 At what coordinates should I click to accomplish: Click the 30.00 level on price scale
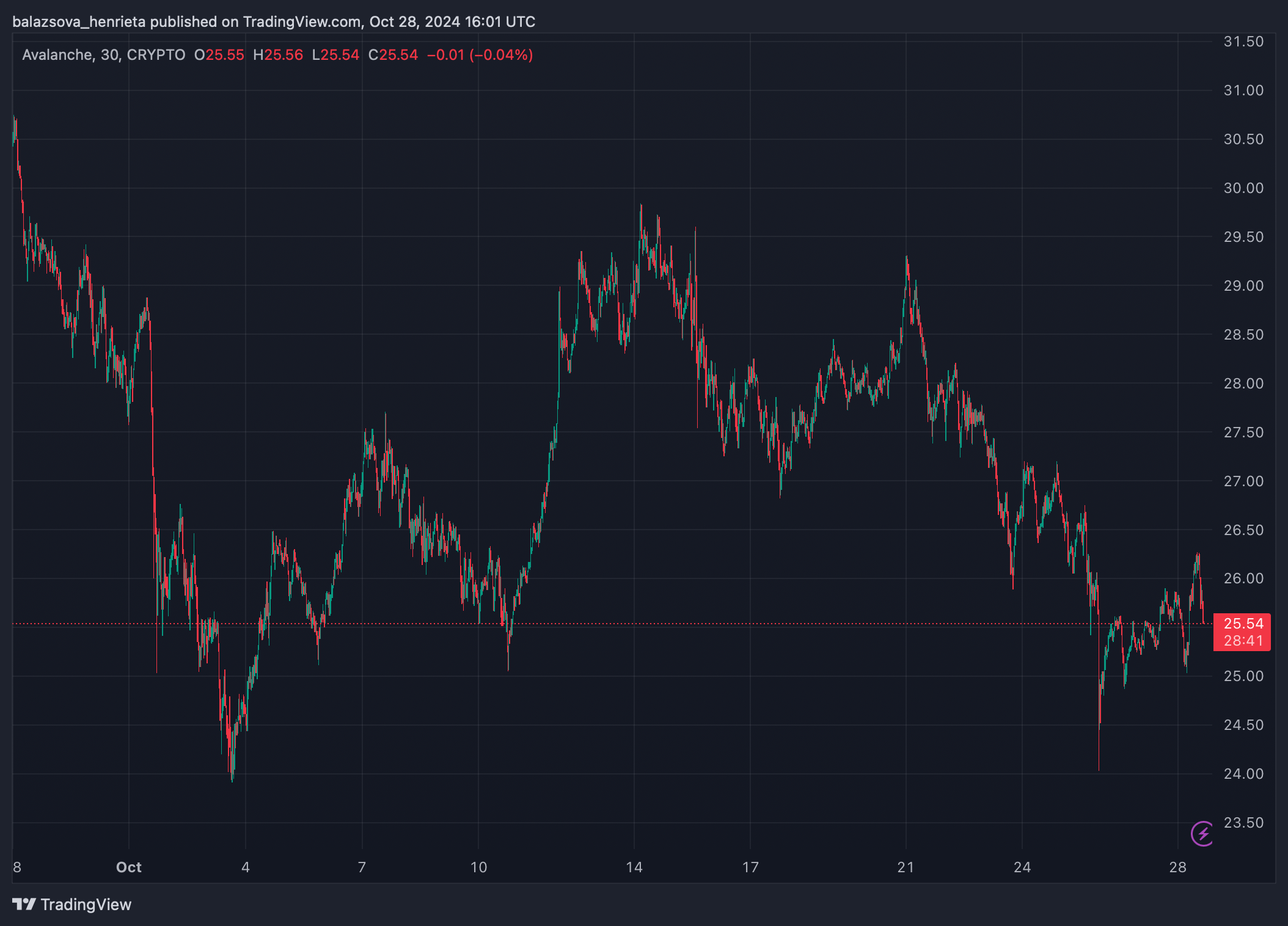[x=1243, y=188]
